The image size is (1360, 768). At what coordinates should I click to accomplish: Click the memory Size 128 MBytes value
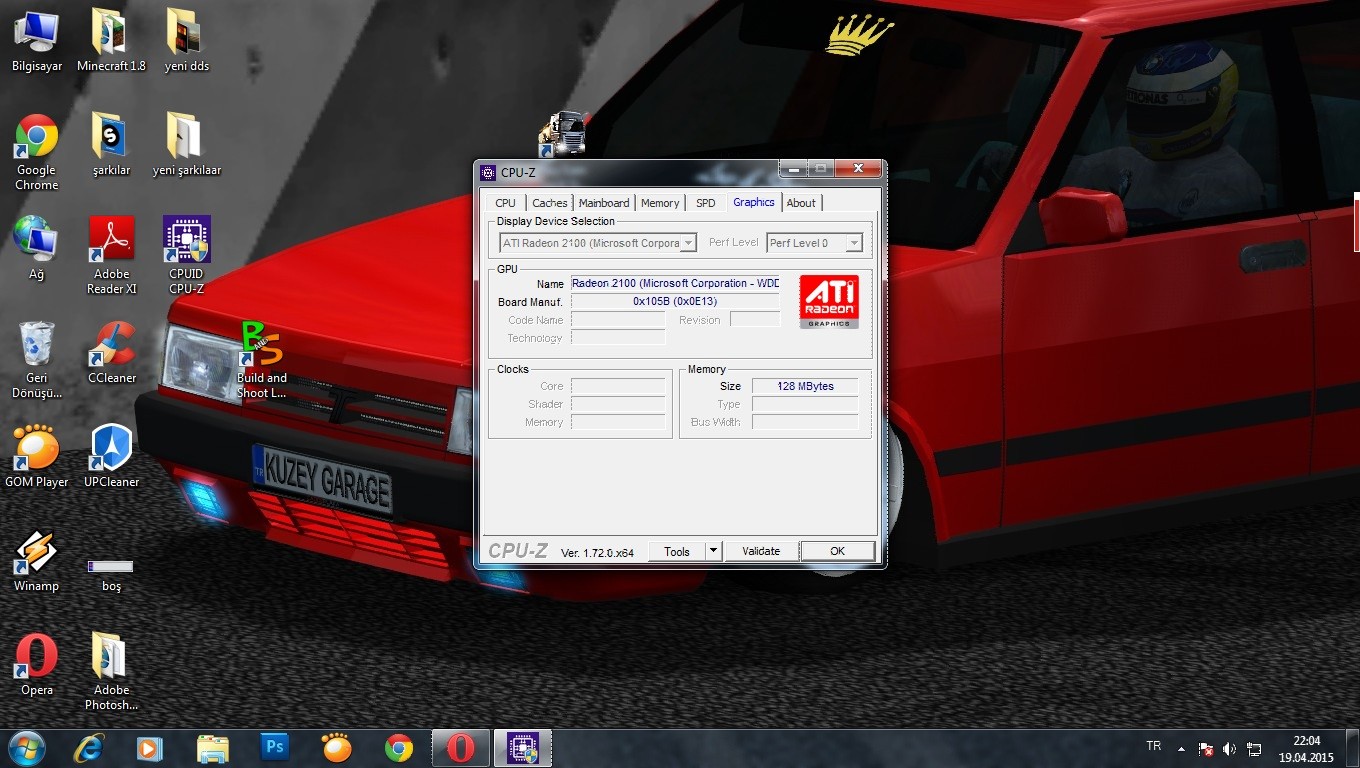click(805, 386)
